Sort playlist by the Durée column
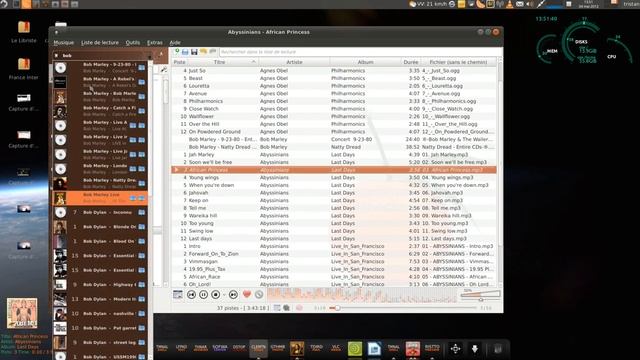Screen dimensions: 640x360 tap(411, 62)
